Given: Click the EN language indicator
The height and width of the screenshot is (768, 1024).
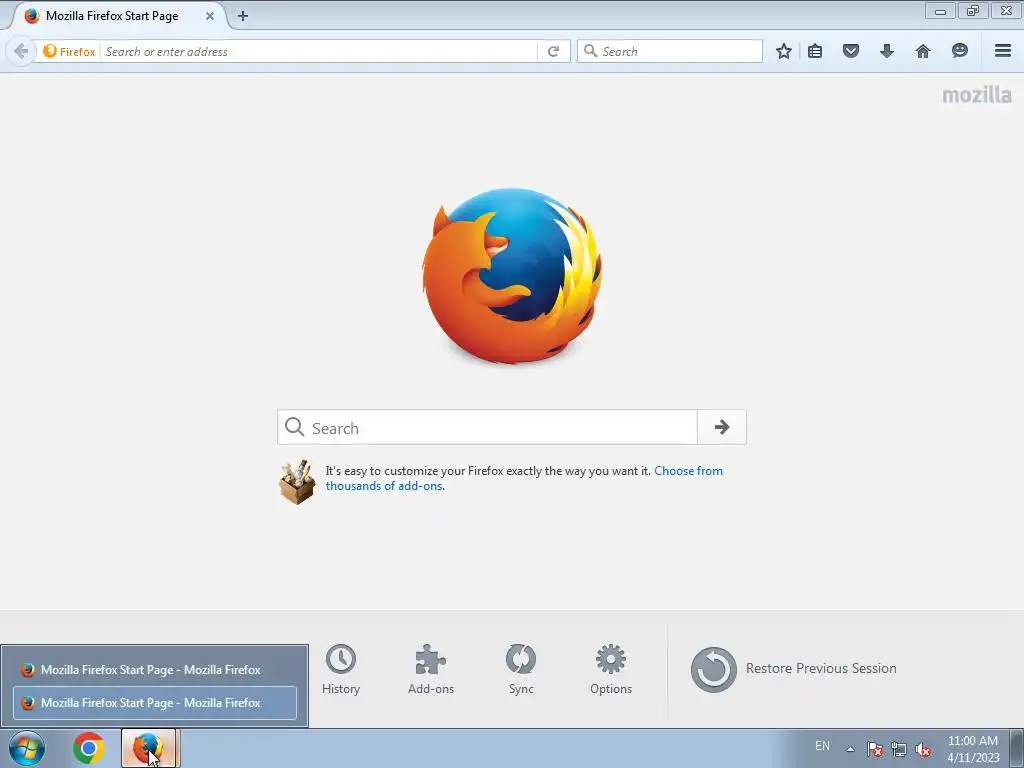Looking at the screenshot, I should pos(822,746).
